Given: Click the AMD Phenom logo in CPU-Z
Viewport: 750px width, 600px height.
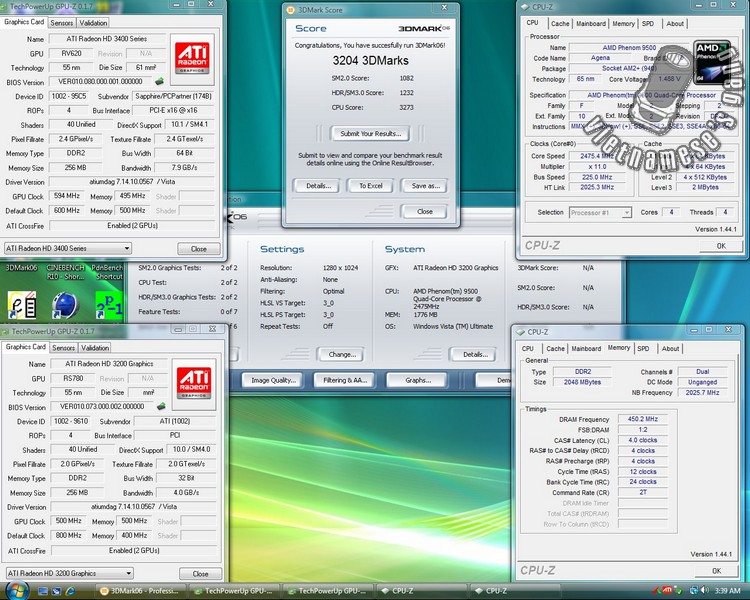Looking at the screenshot, I should (x=711, y=63).
